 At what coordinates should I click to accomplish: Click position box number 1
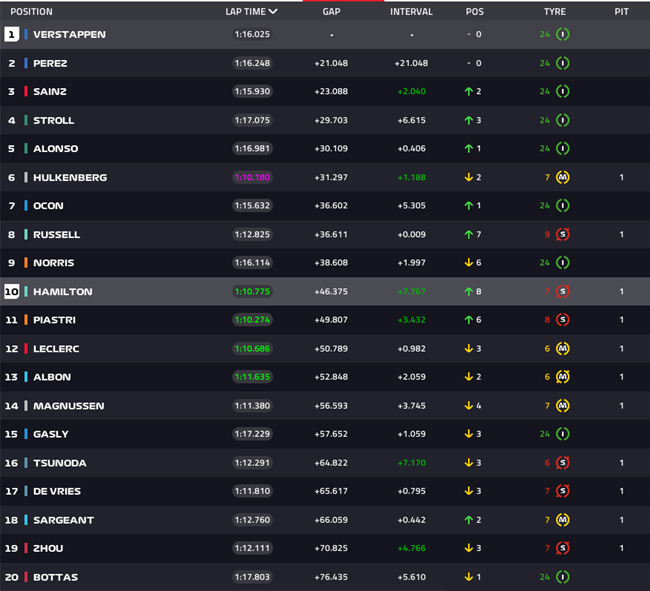coord(12,34)
